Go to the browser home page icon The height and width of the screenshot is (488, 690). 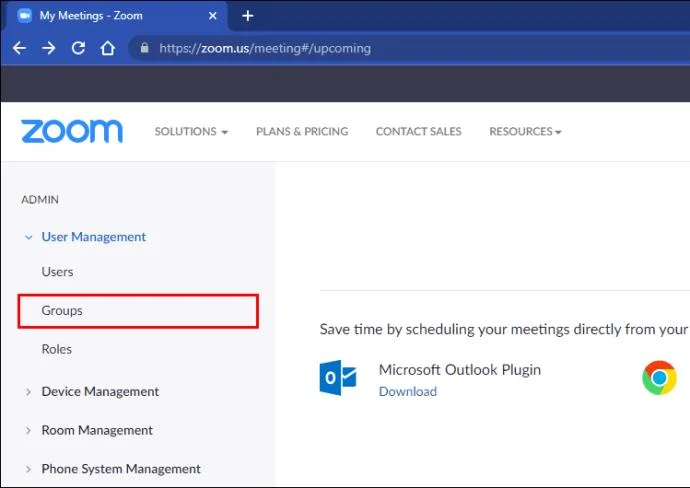108,48
